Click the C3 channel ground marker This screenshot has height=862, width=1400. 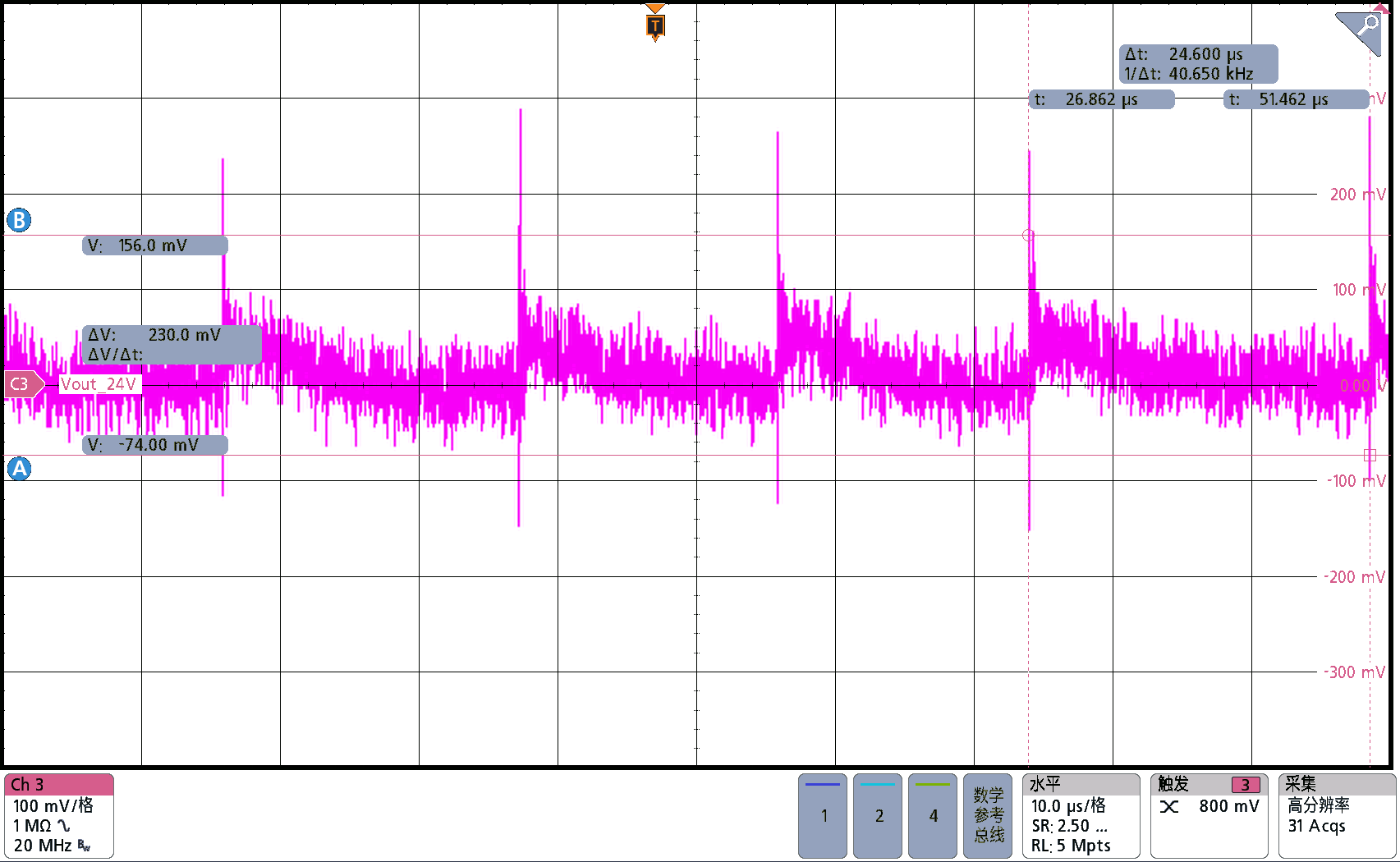point(22,384)
